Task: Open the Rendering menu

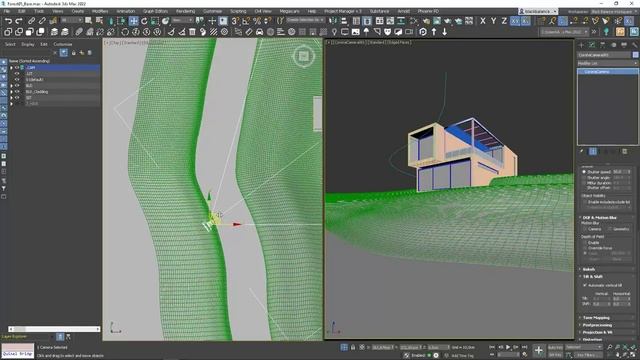Action: tap(185, 11)
